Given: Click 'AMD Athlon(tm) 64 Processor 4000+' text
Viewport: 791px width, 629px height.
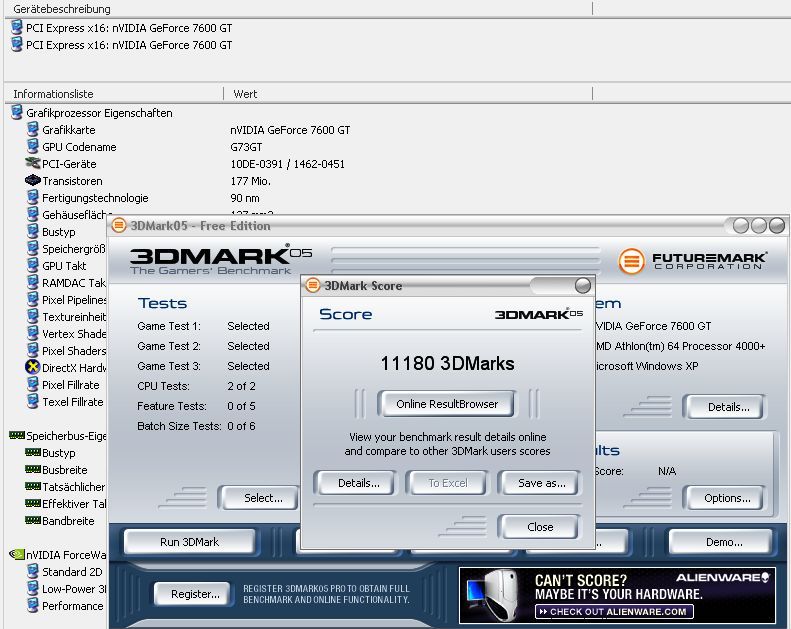Looking at the screenshot, I should [x=681, y=346].
